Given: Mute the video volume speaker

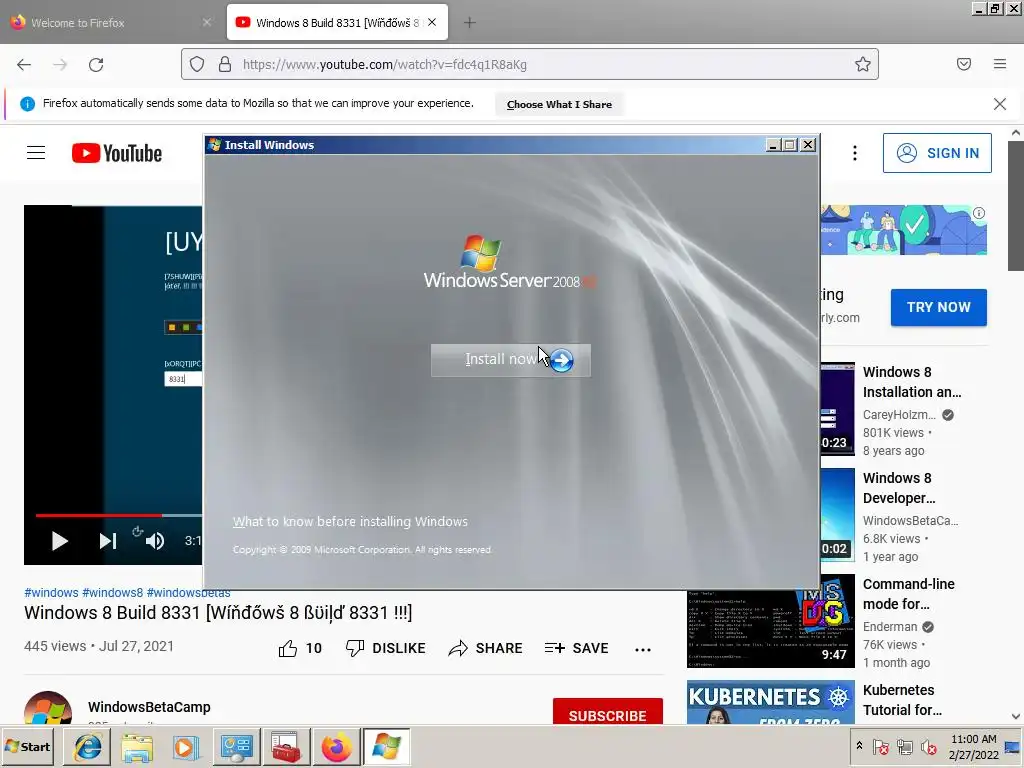Looking at the screenshot, I should pyautogui.click(x=155, y=541).
